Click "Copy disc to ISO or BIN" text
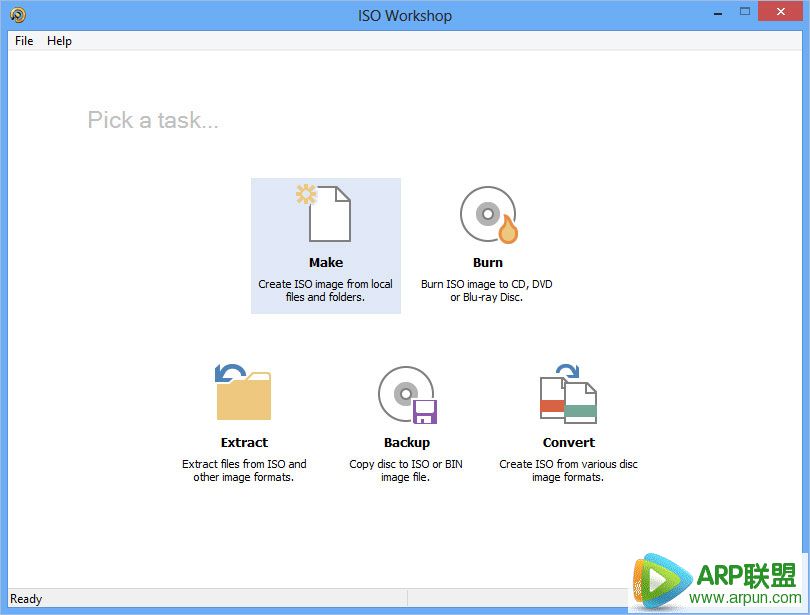810x615 pixels. [x=406, y=464]
